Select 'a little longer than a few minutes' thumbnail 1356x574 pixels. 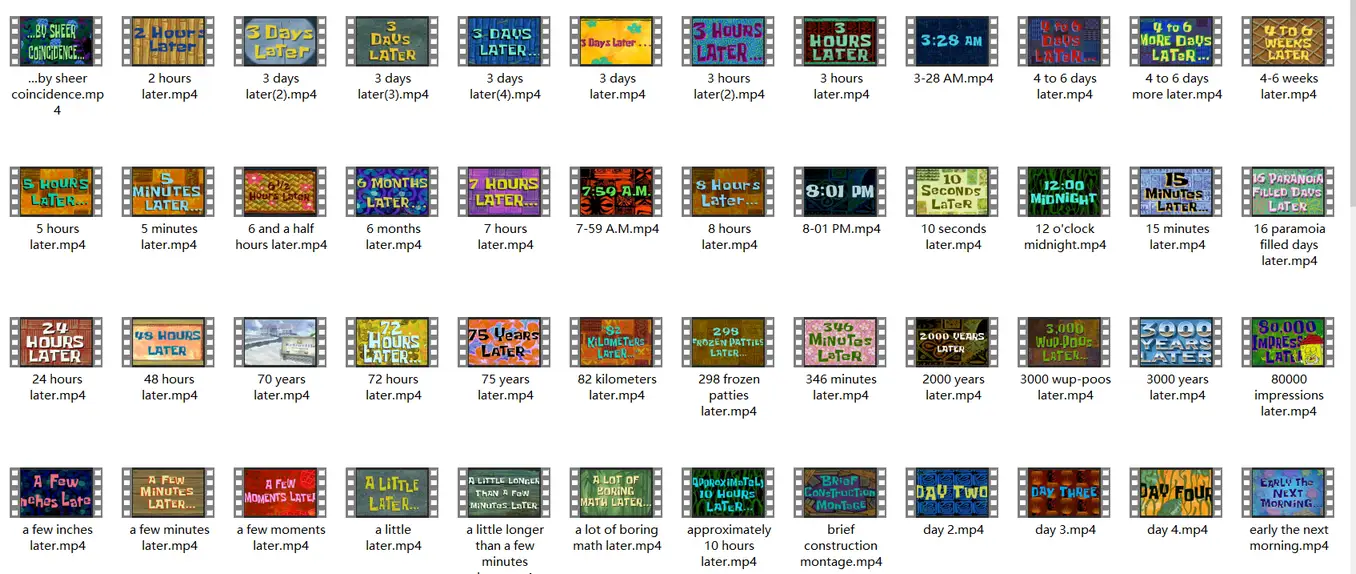pos(505,493)
